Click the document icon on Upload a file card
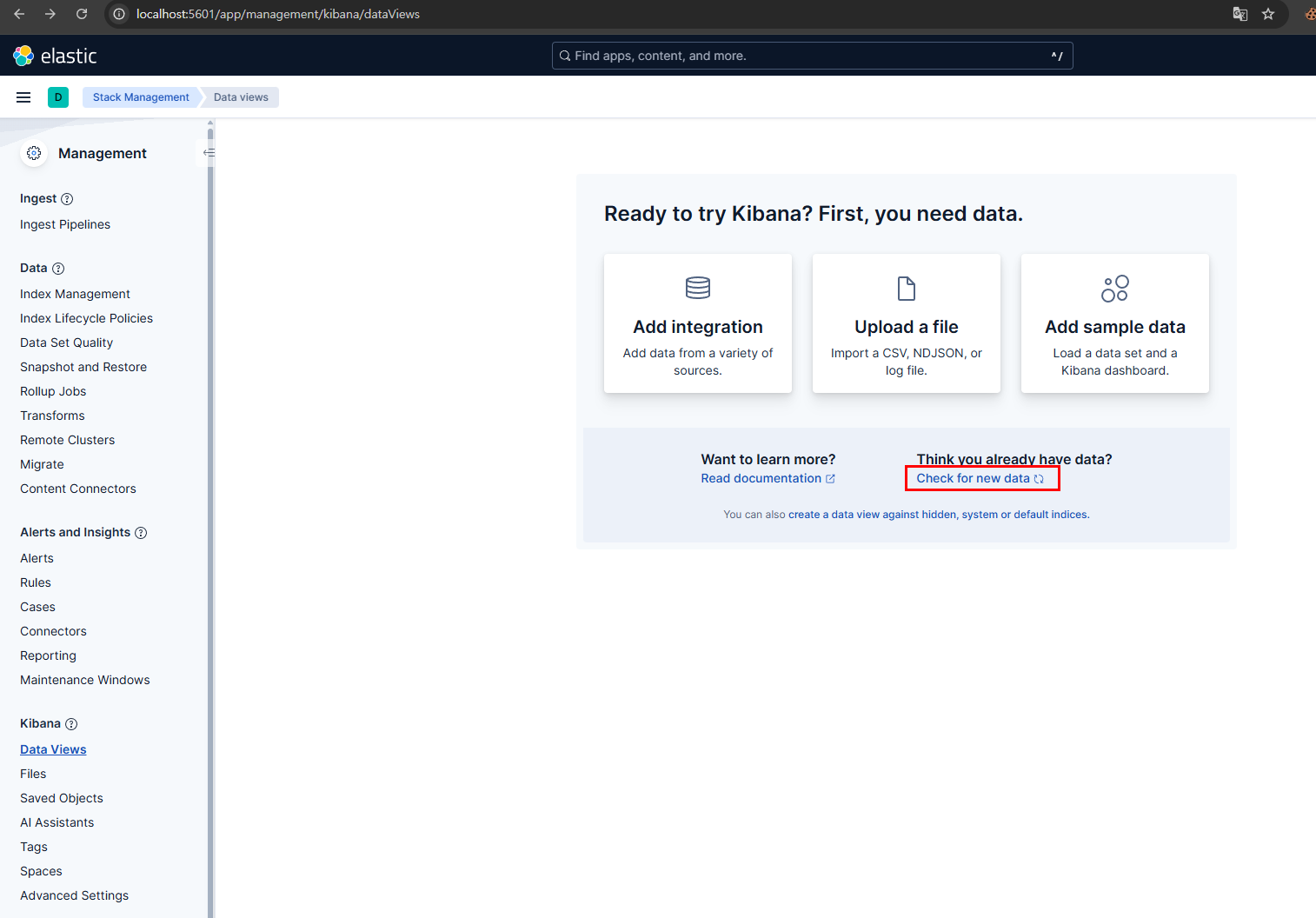The height and width of the screenshot is (918, 1316). pyautogui.click(x=907, y=288)
